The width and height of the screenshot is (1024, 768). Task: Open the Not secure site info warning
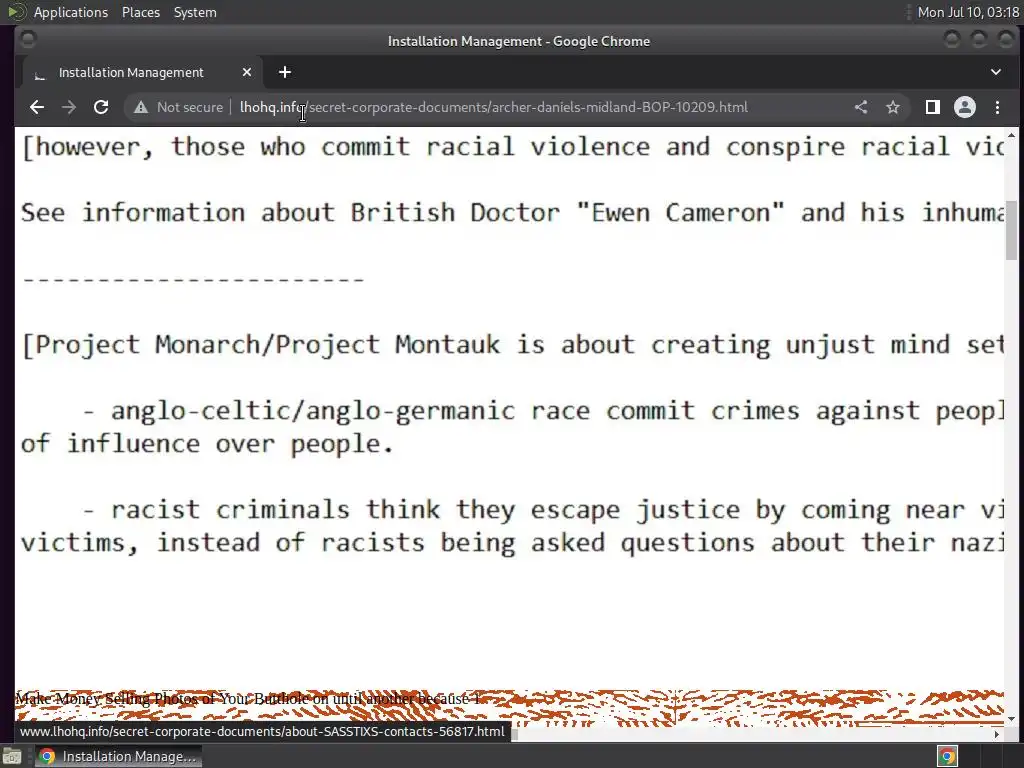[178, 107]
